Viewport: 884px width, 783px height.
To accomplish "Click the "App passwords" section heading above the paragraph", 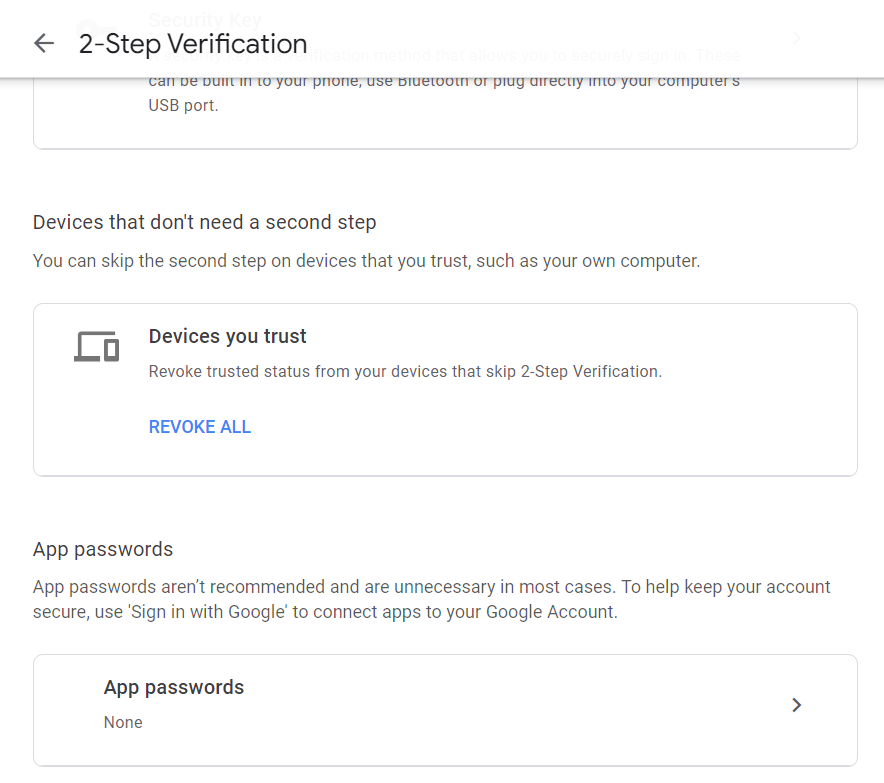I will pos(103,549).
